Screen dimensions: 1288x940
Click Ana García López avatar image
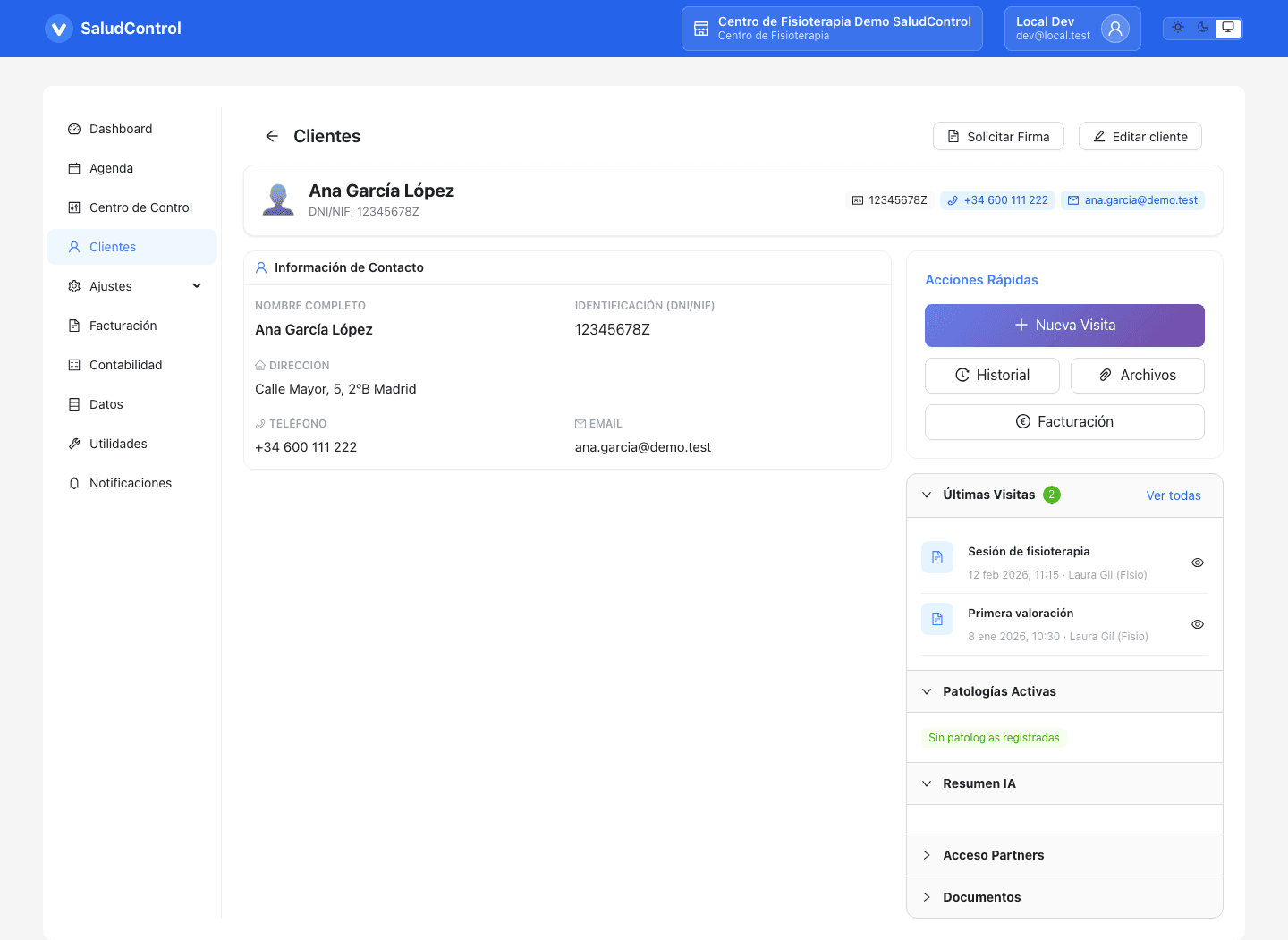(278, 199)
